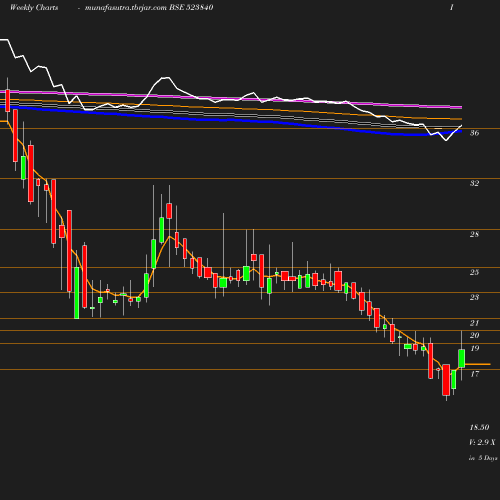This screenshot has height=500, width=500.
Task: Click the 'in 5 Days' text
Action: [x=483, y=458]
